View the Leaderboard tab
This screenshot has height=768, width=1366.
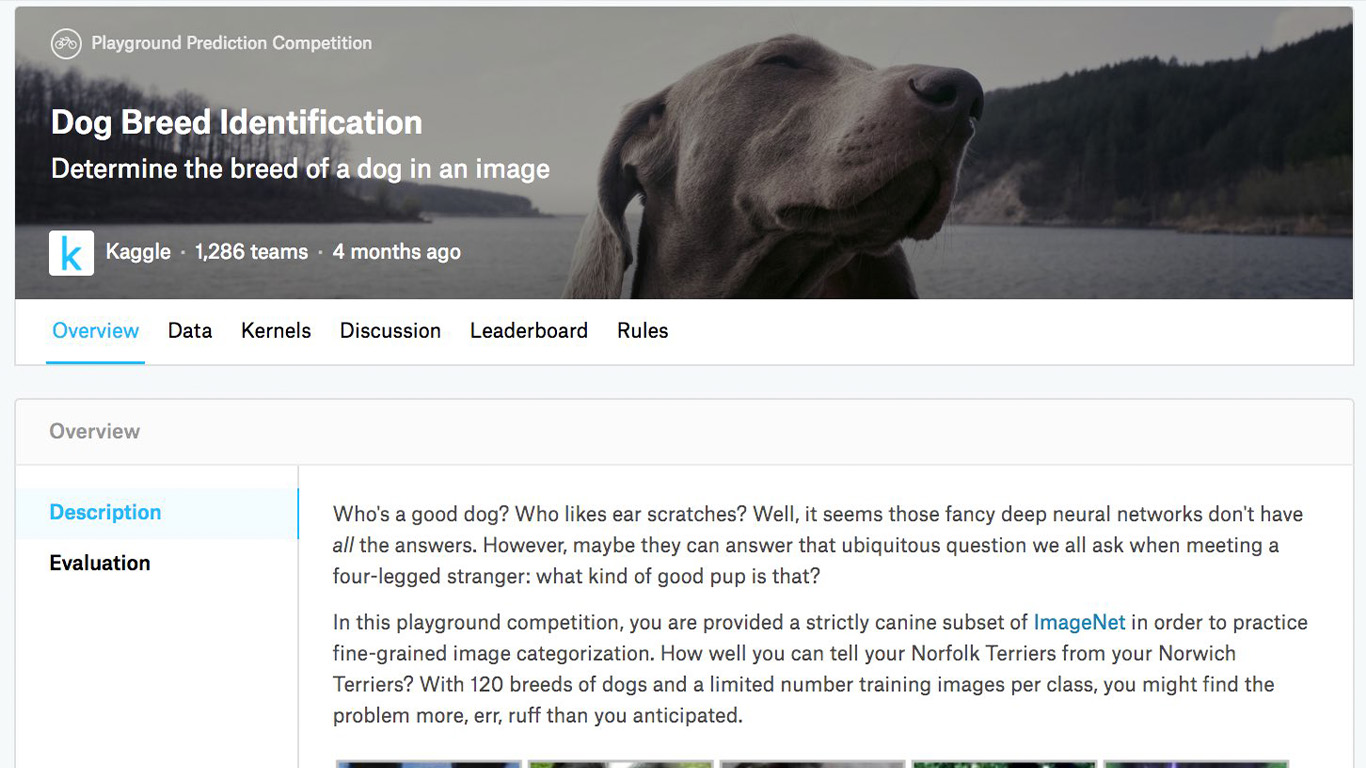tap(529, 331)
